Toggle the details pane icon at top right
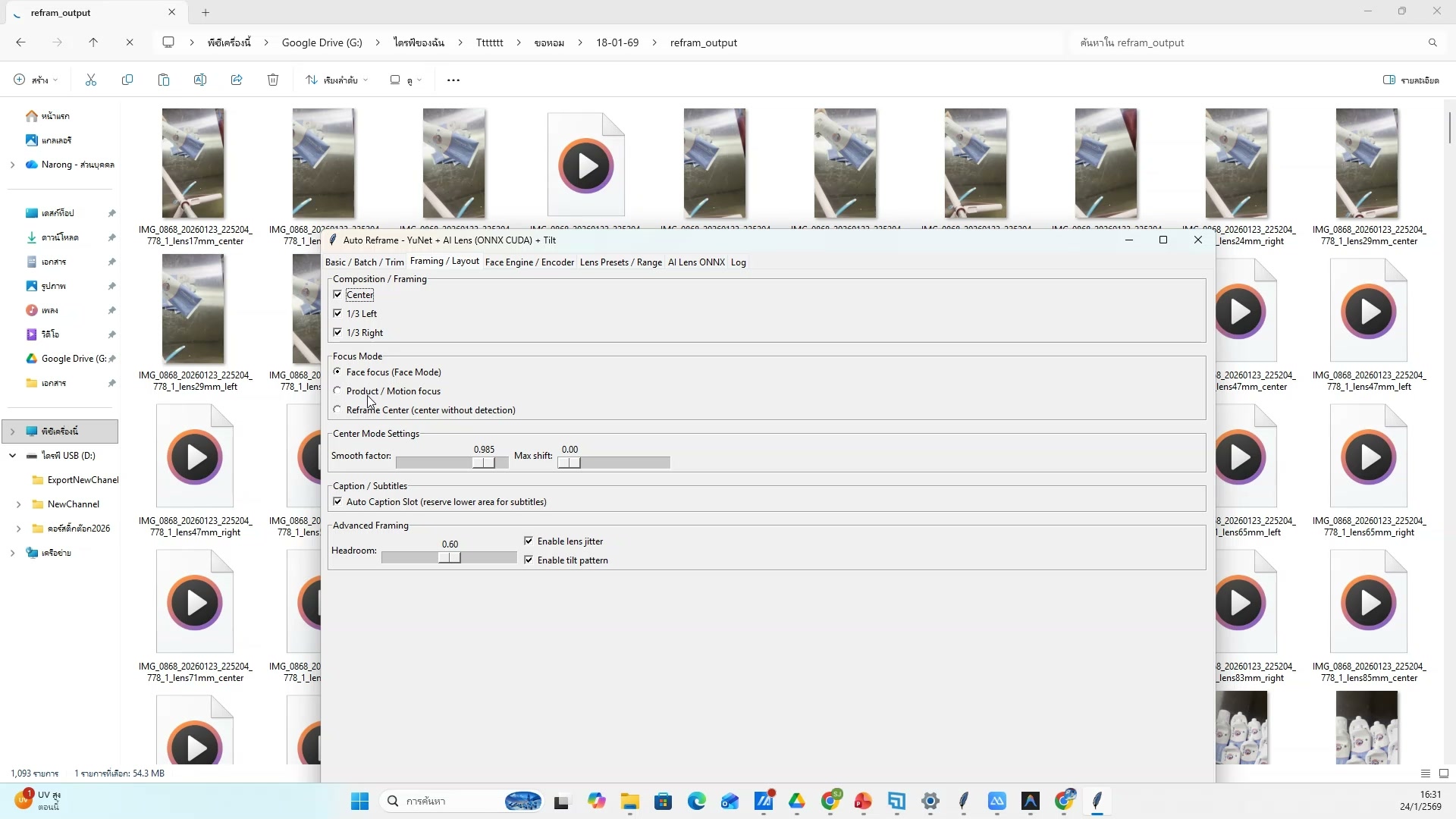The width and height of the screenshot is (1456, 819). click(x=1390, y=80)
